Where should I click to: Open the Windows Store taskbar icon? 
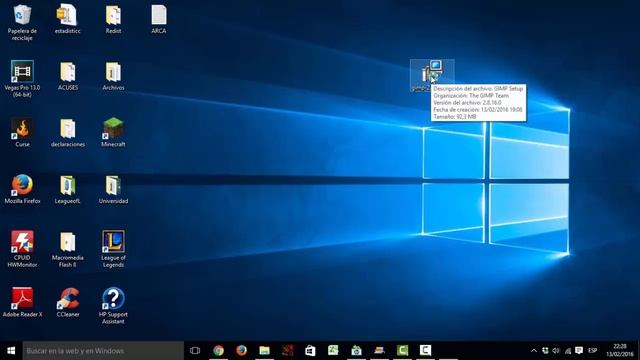[310, 351]
